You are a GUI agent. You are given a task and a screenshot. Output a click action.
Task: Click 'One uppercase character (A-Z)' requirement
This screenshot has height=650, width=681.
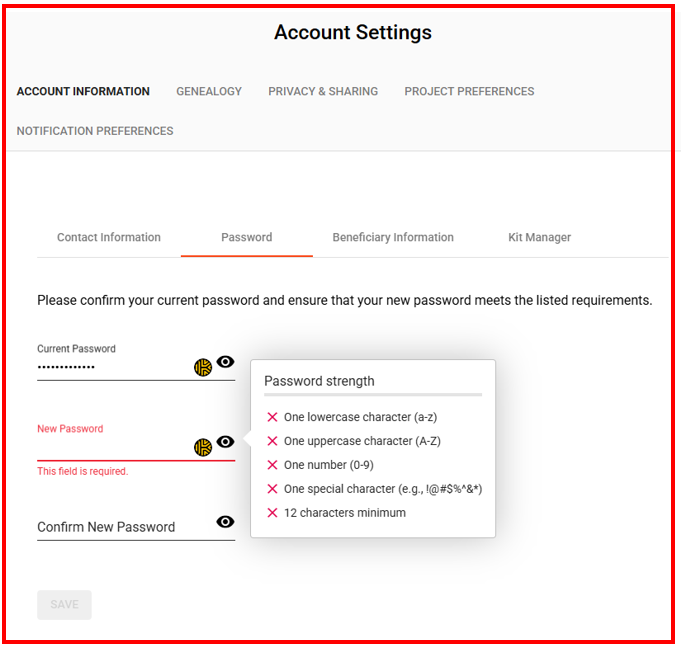click(362, 441)
